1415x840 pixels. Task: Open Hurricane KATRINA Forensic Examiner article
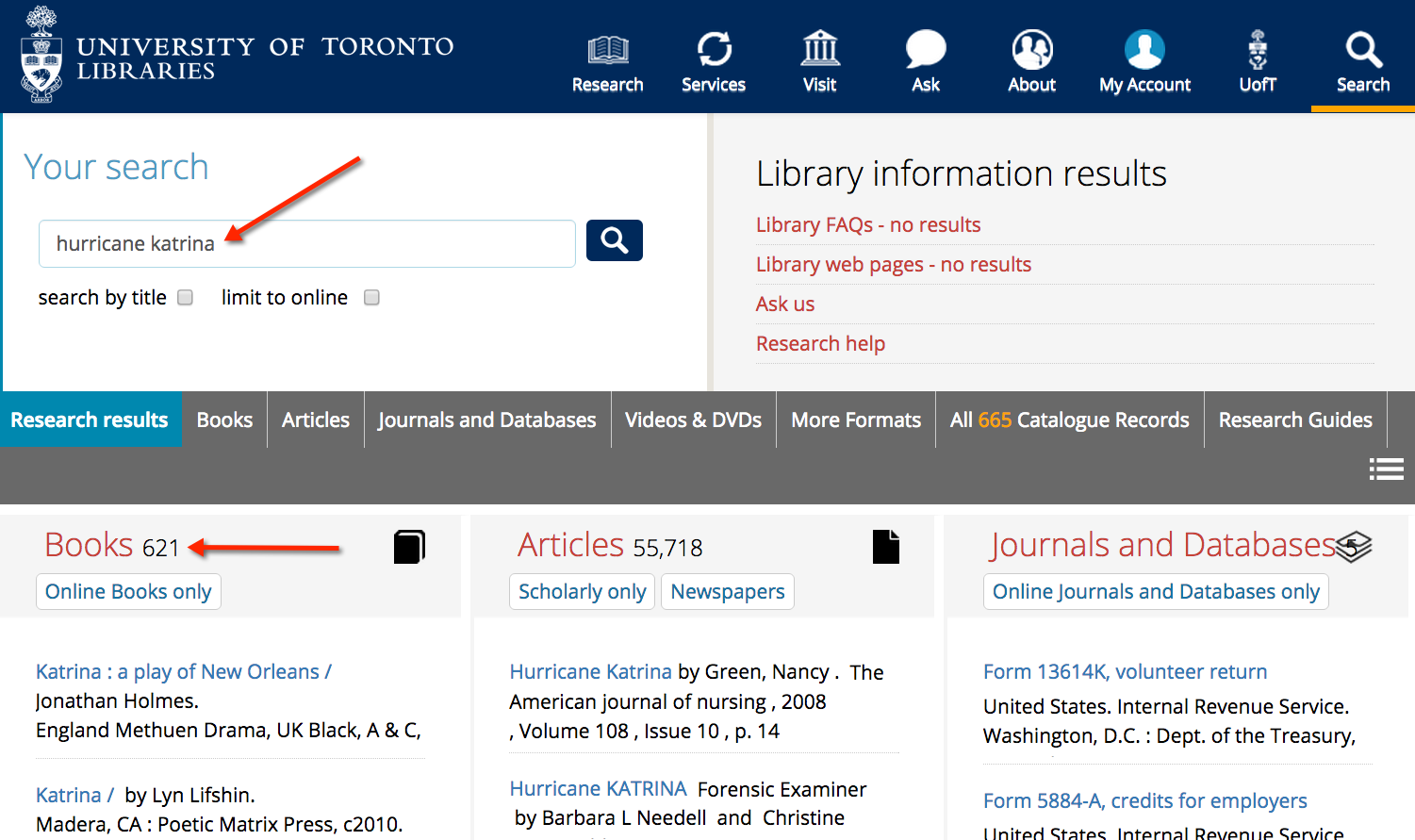(x=598, y=789)
